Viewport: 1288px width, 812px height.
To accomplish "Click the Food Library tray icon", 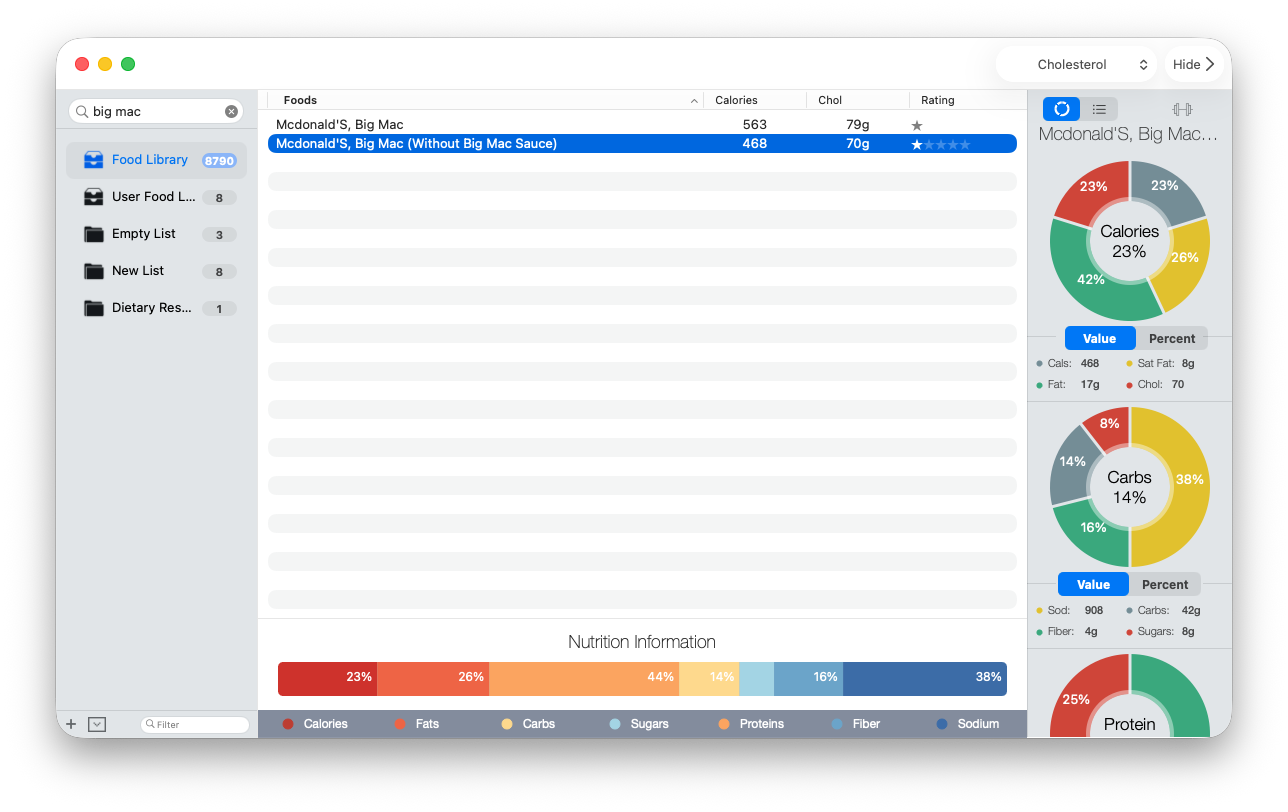I will 94,160.
